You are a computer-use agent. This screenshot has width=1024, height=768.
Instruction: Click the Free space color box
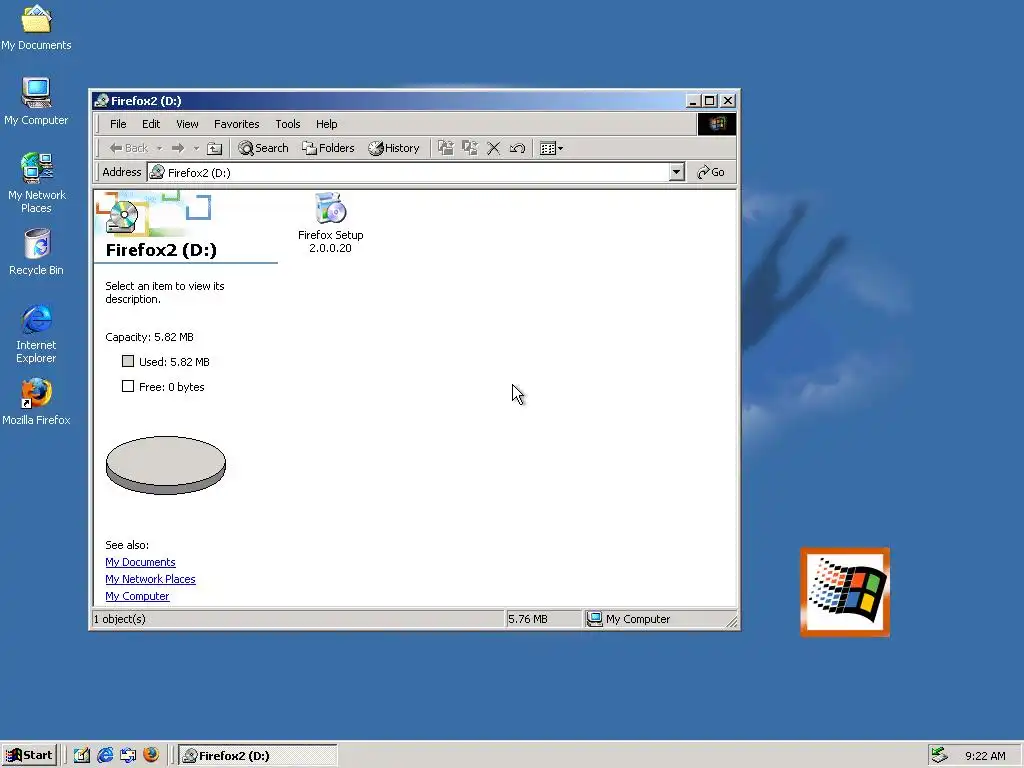[128, 387]
